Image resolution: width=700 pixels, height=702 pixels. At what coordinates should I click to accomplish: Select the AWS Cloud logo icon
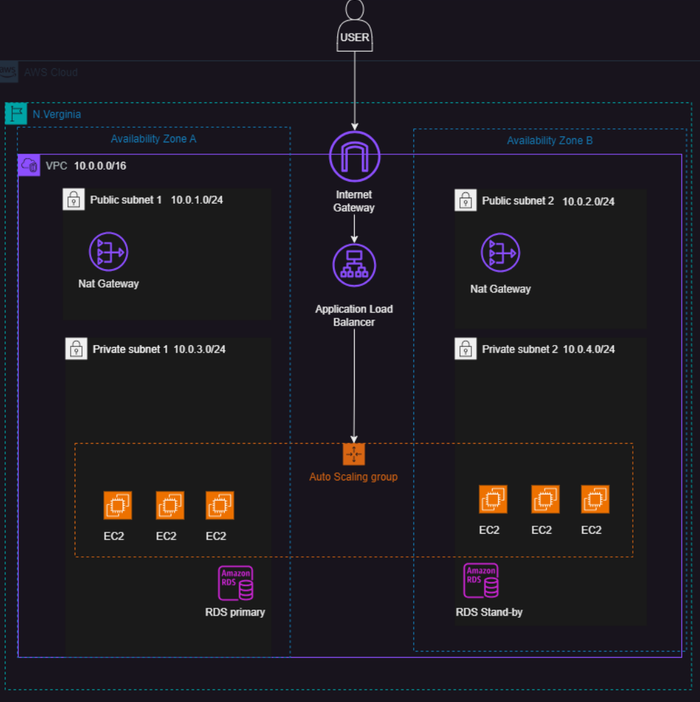click(x=8, y=72)
